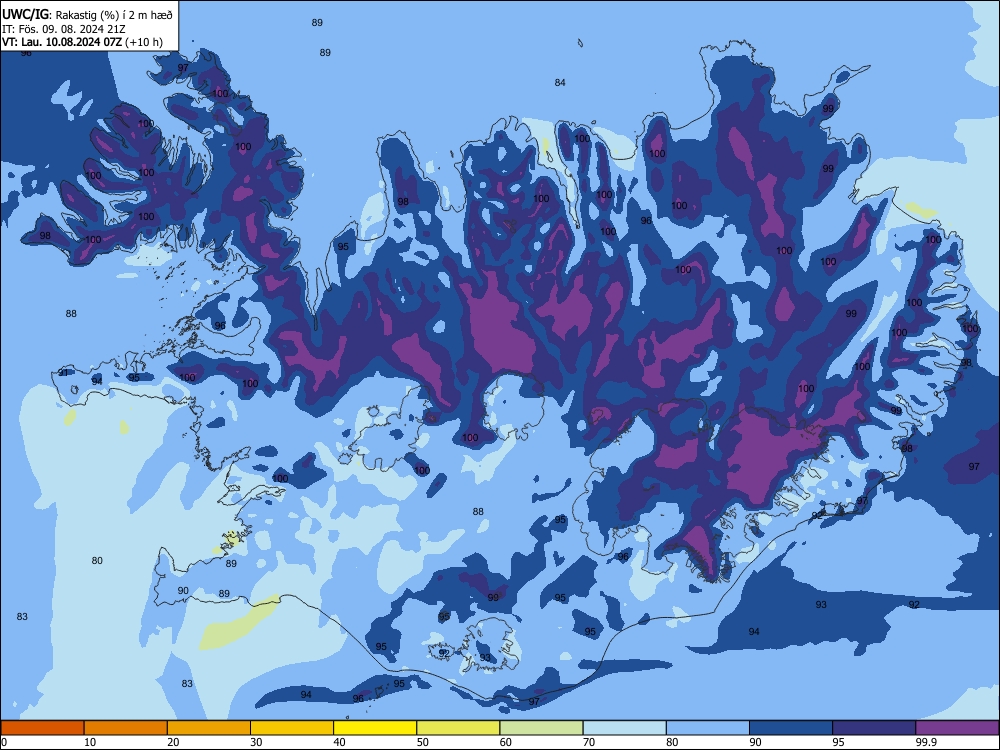Click the indigo 95–99.9 legend swatch
The width and height of the screenshot is (1000, 750).
874,728
